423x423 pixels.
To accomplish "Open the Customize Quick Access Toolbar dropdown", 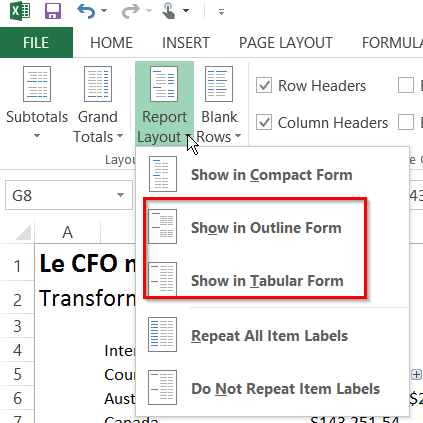I will [221, 12].
